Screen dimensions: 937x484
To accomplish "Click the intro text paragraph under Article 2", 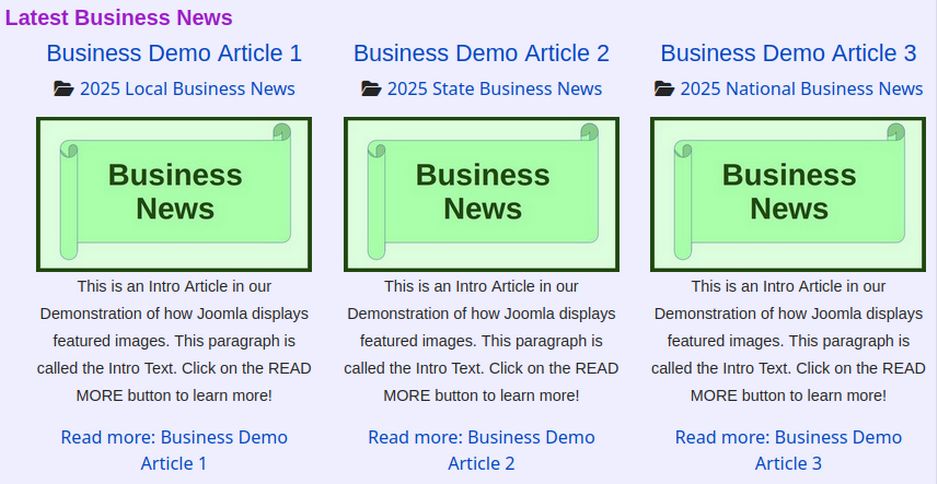I will (481, 340).
